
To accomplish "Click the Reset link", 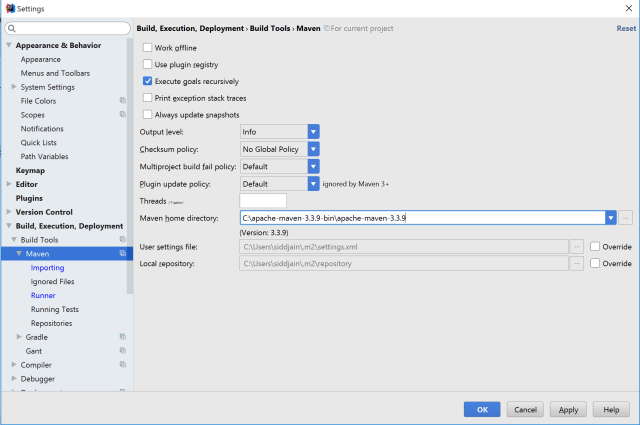I will (x=625, y=29).
